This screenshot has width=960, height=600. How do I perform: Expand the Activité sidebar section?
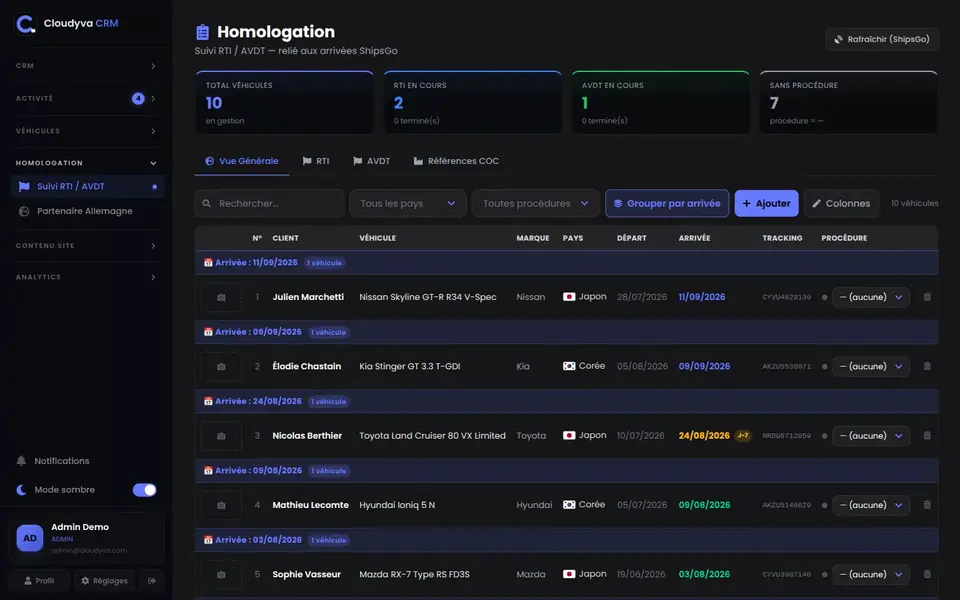(x=86, y=98)
